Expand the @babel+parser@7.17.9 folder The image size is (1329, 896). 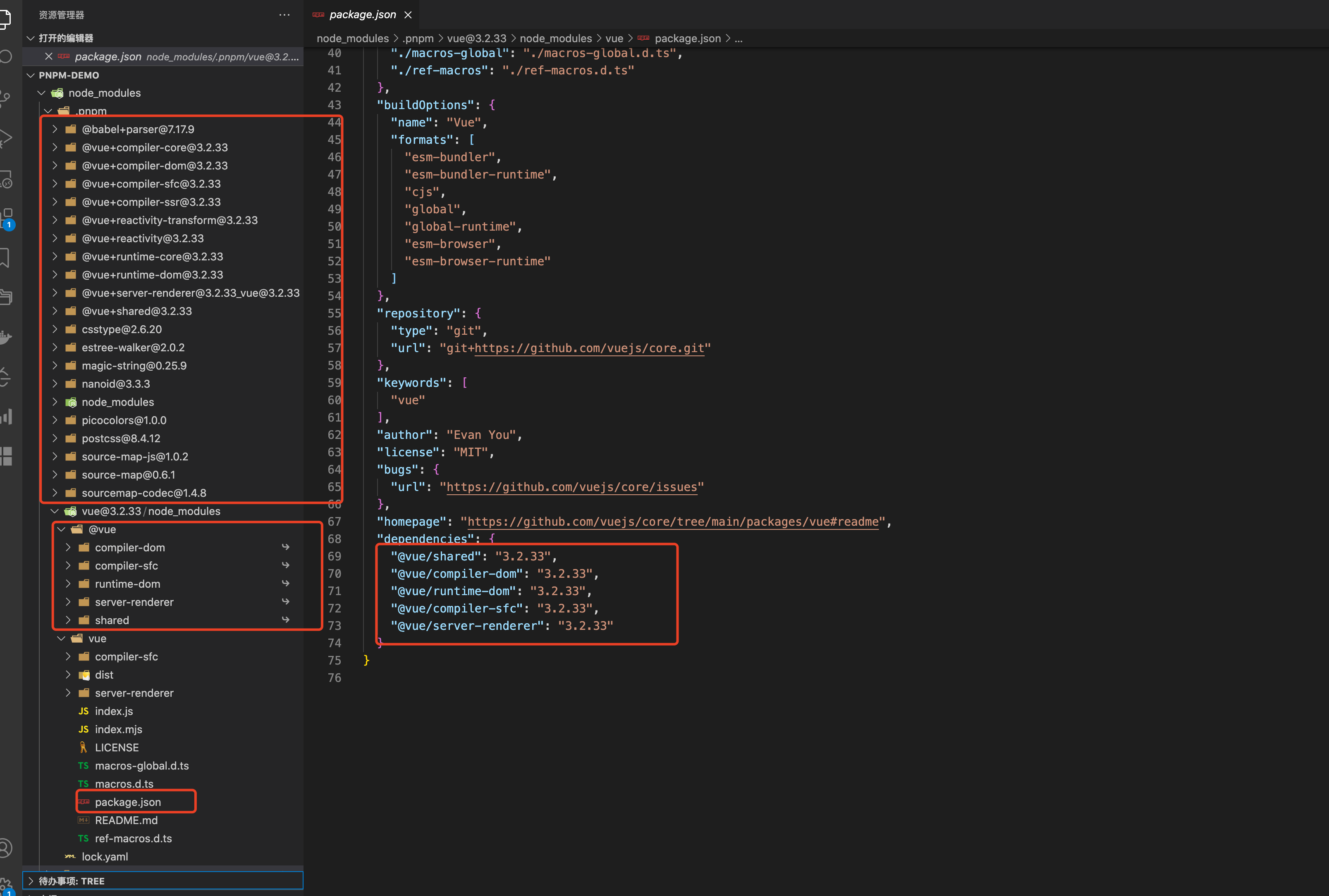click(55, 129)
